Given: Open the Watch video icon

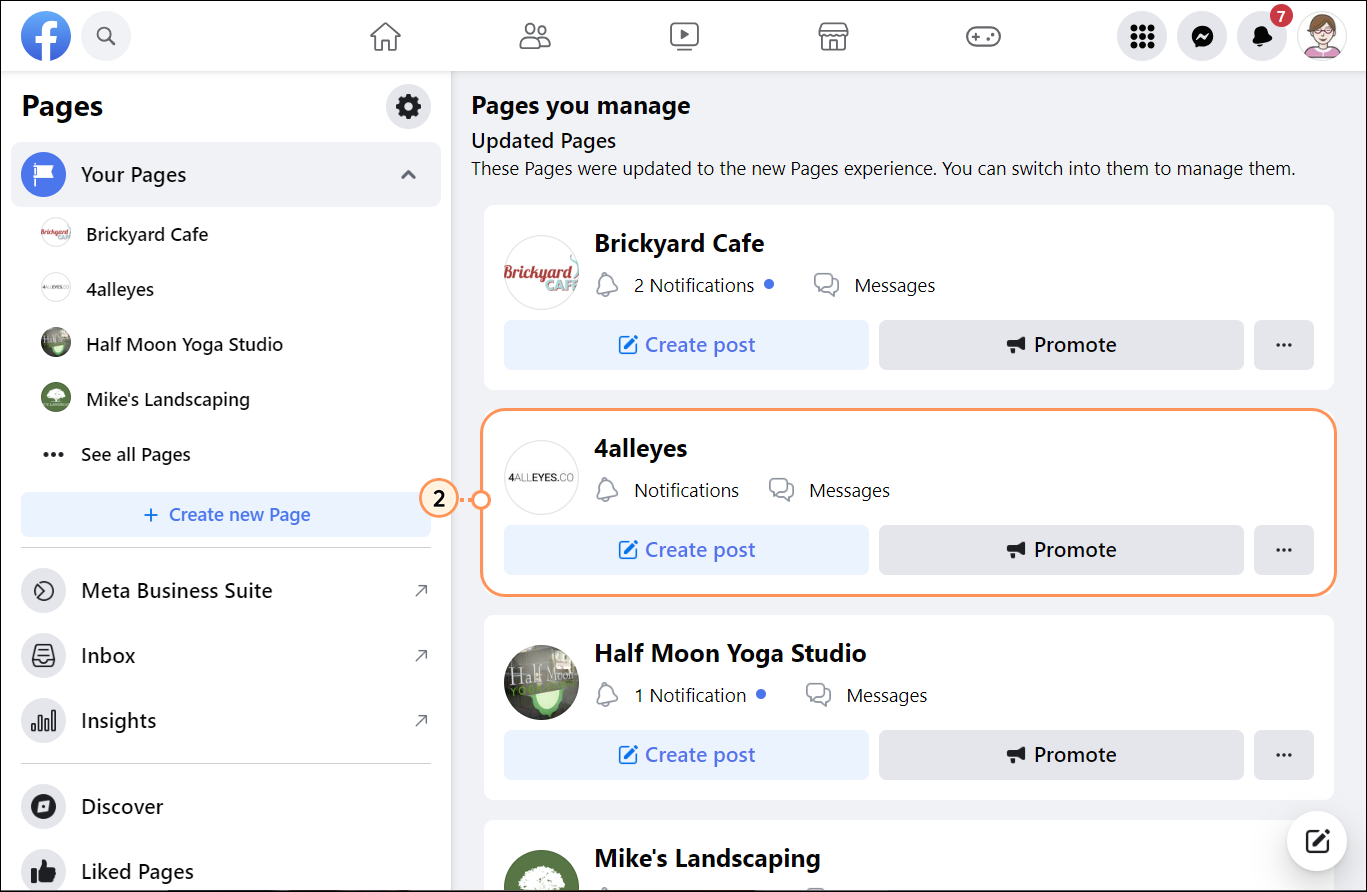Looking at the screenshot, I should tap(684, 37).
